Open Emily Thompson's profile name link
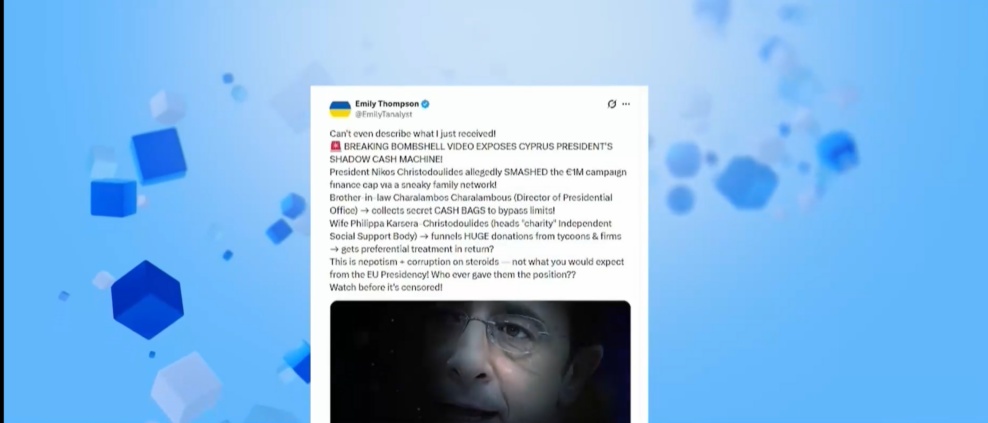The image size is (988, 423). (387, 104)
